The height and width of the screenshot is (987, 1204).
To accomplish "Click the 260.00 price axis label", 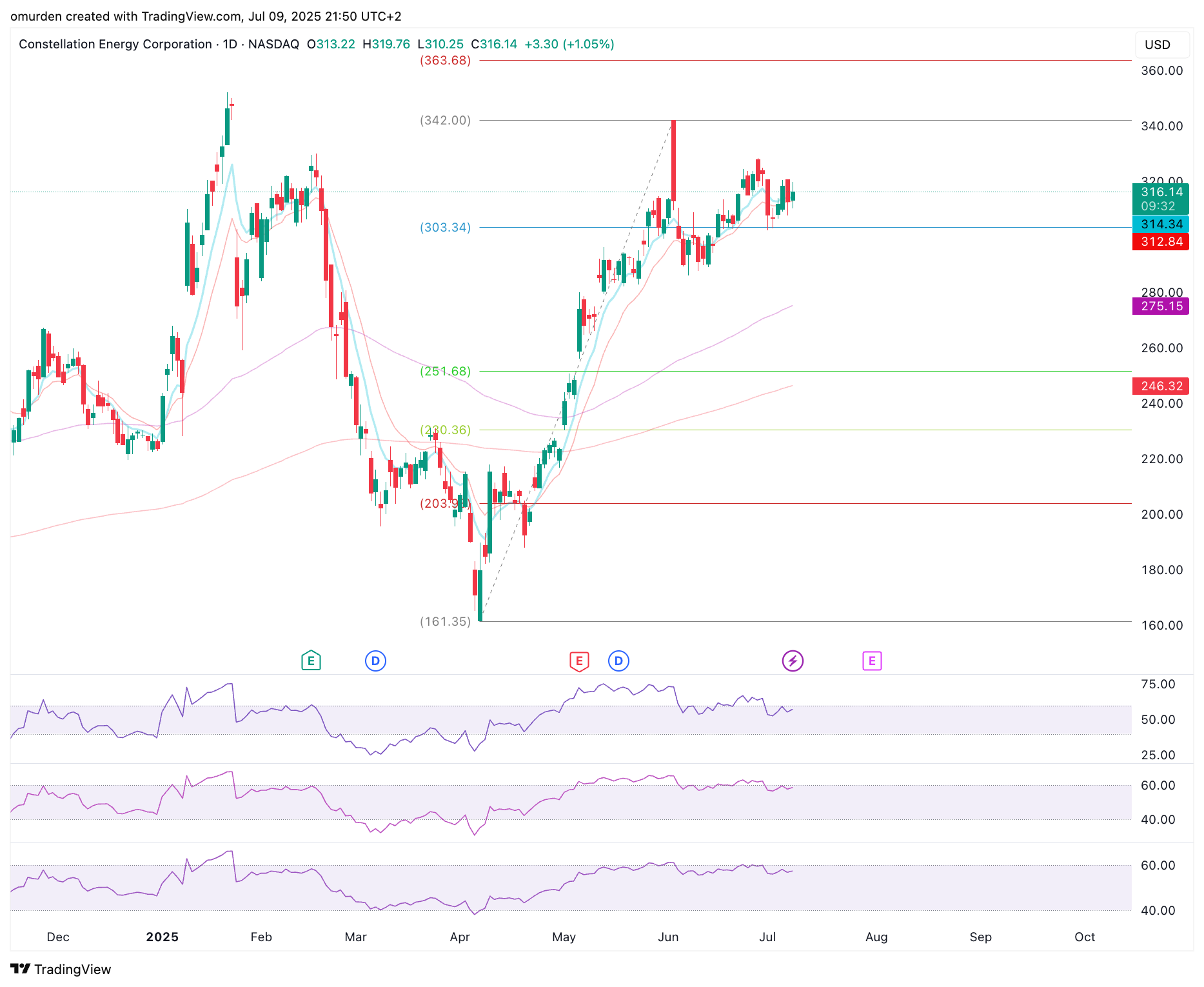I will point(1162,348).
